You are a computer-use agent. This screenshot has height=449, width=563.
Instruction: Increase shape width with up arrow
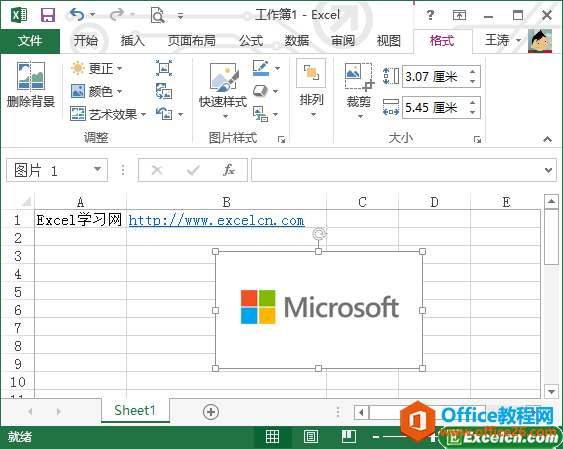pyautogui.click(x=473, y=102)
